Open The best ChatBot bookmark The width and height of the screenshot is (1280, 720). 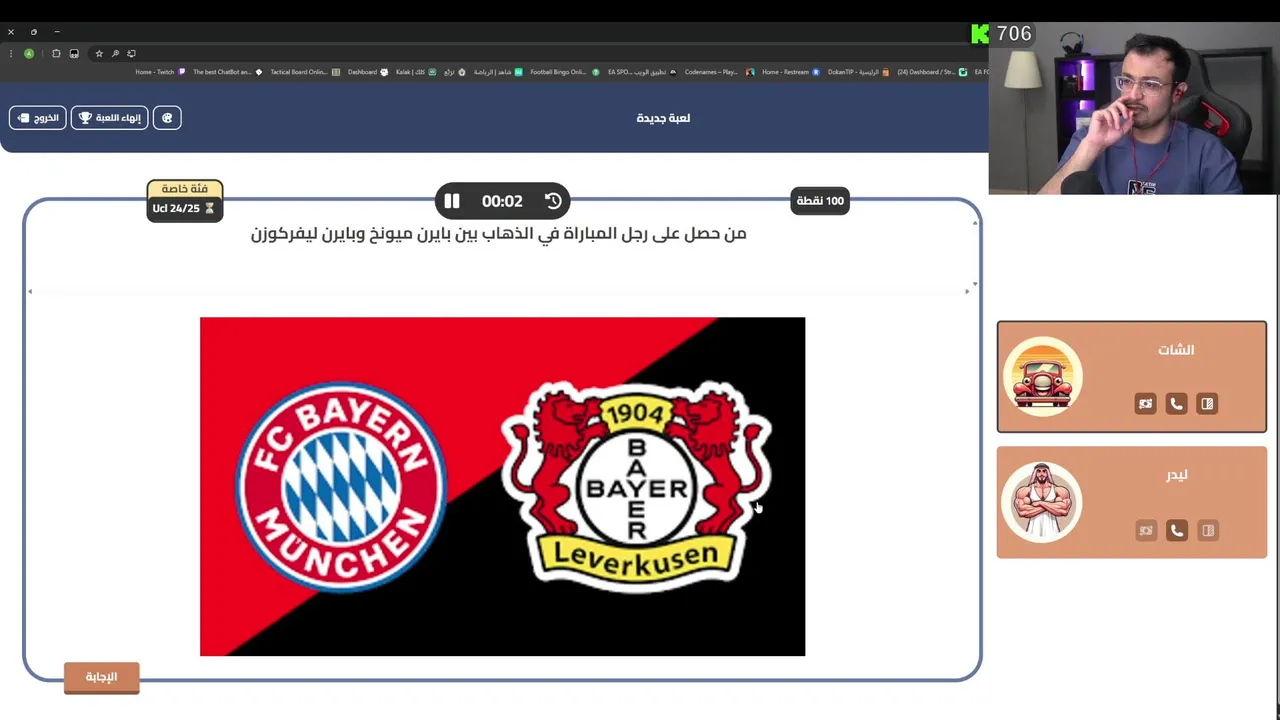coord(228,72)
